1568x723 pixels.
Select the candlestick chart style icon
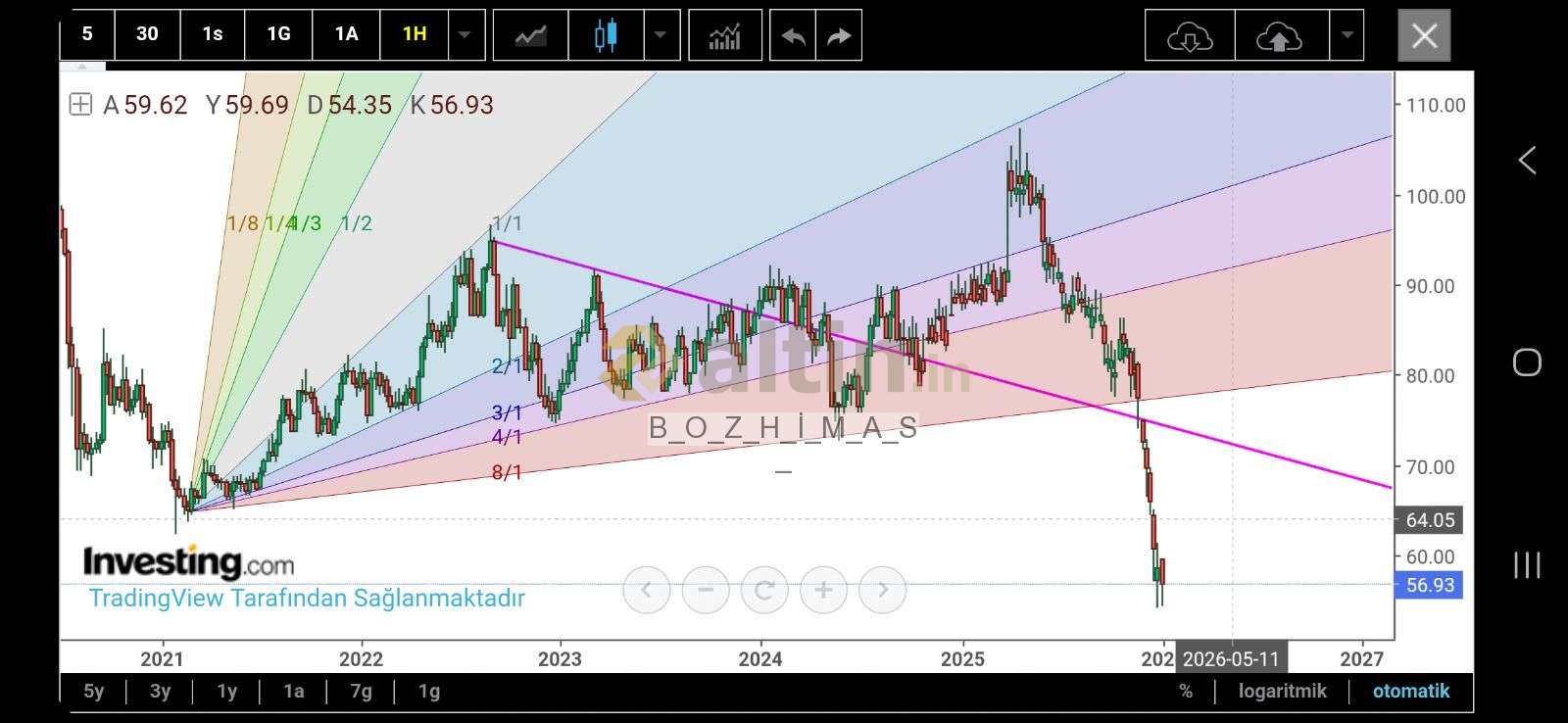(606, 36)
